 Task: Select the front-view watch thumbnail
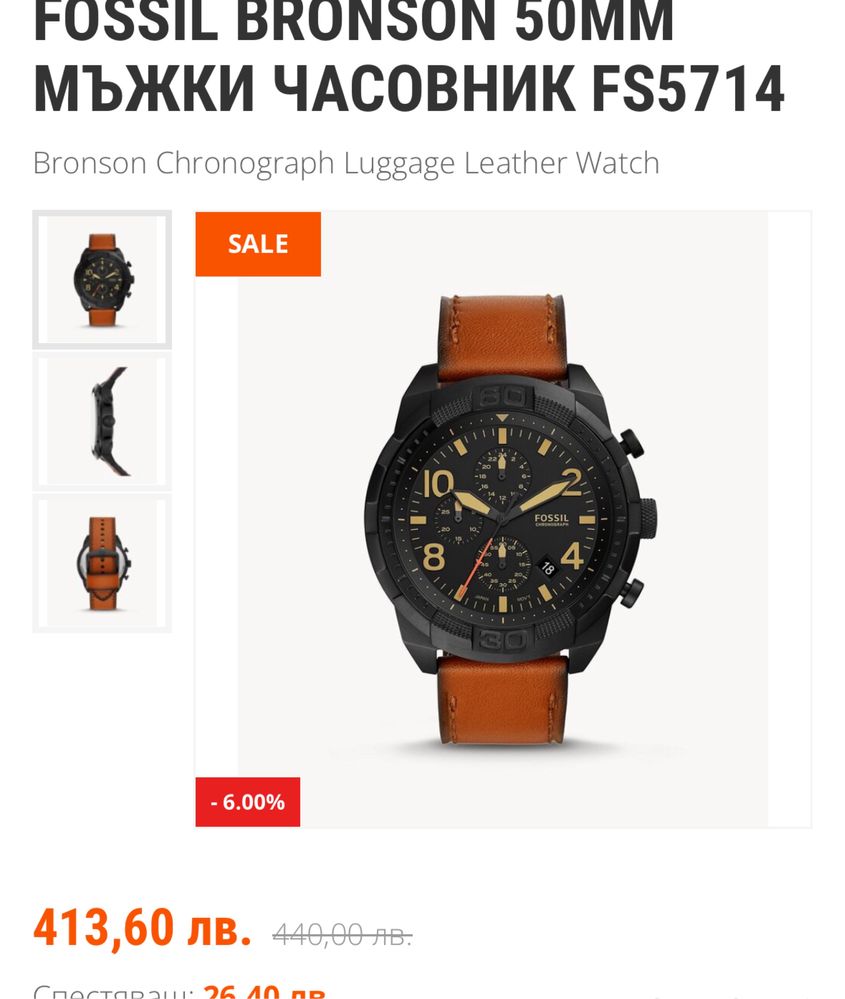pyautogui.click(x=102, y=280)
